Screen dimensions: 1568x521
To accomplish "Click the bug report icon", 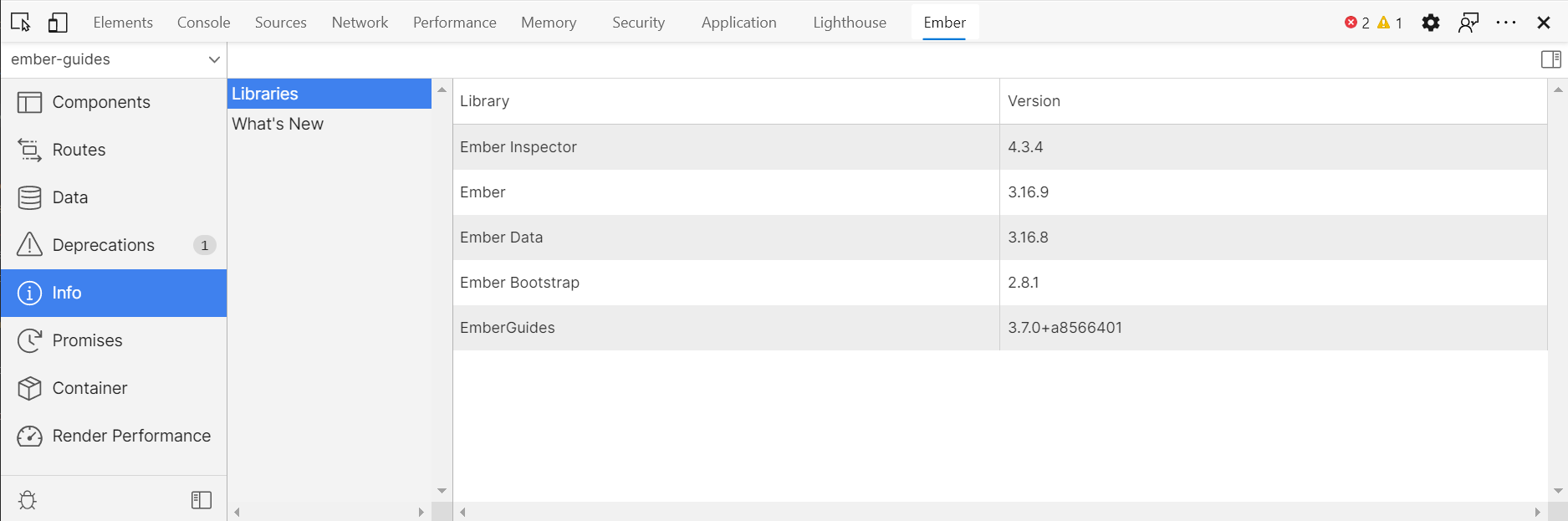I will (28, 500).
